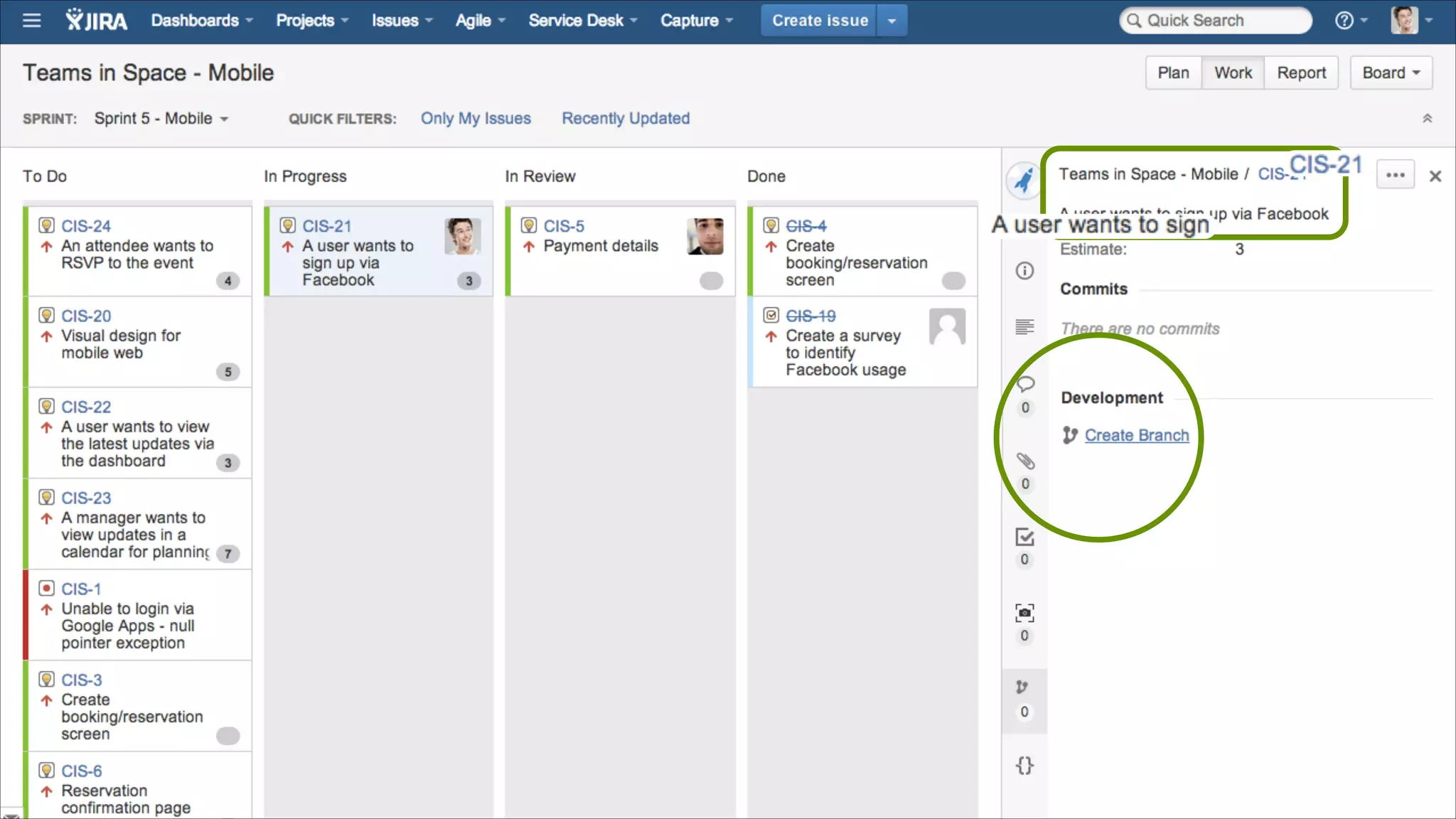The image size is (1456, 819).
Task: Open attachments via paperclip icon
Action: 1024,461
